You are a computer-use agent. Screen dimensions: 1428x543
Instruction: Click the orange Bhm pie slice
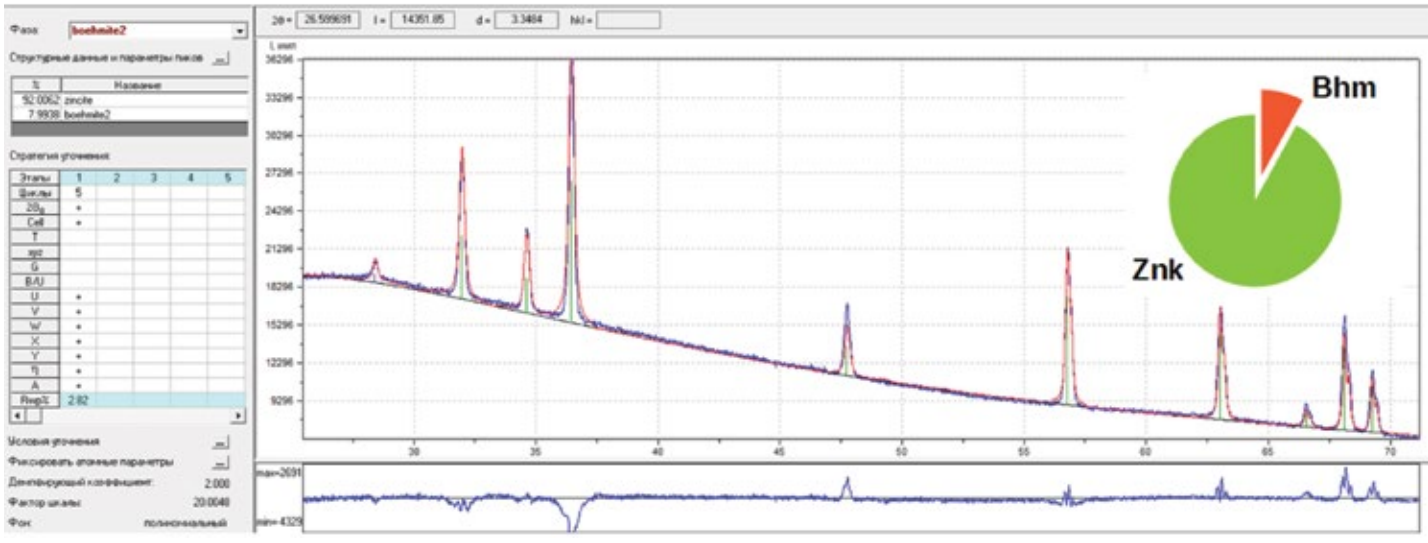[1277, 125]
